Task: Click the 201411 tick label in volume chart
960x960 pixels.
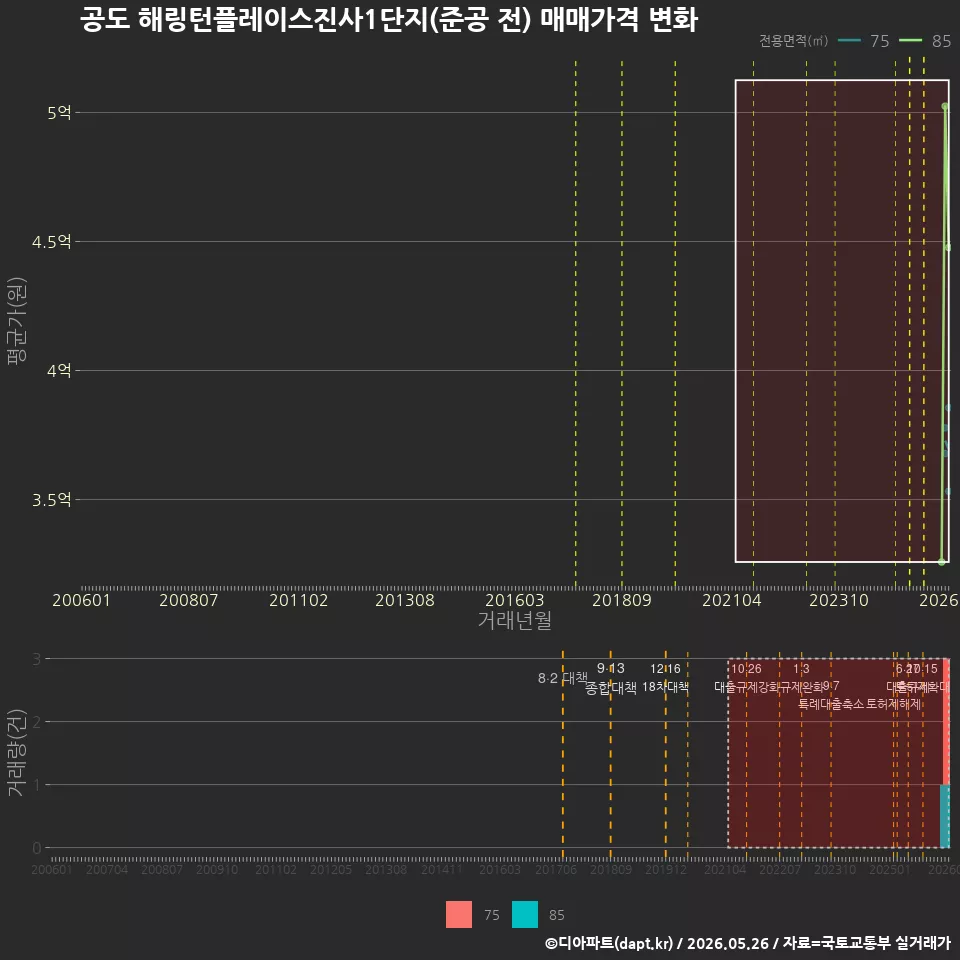Action: 441,869
